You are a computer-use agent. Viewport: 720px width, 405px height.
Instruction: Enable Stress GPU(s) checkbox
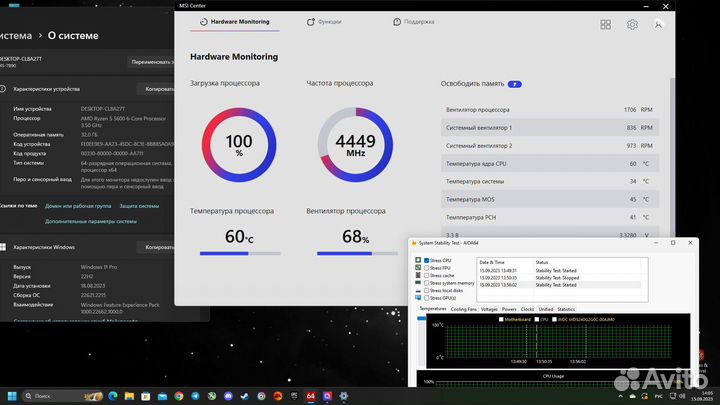[x=427, y=298]
